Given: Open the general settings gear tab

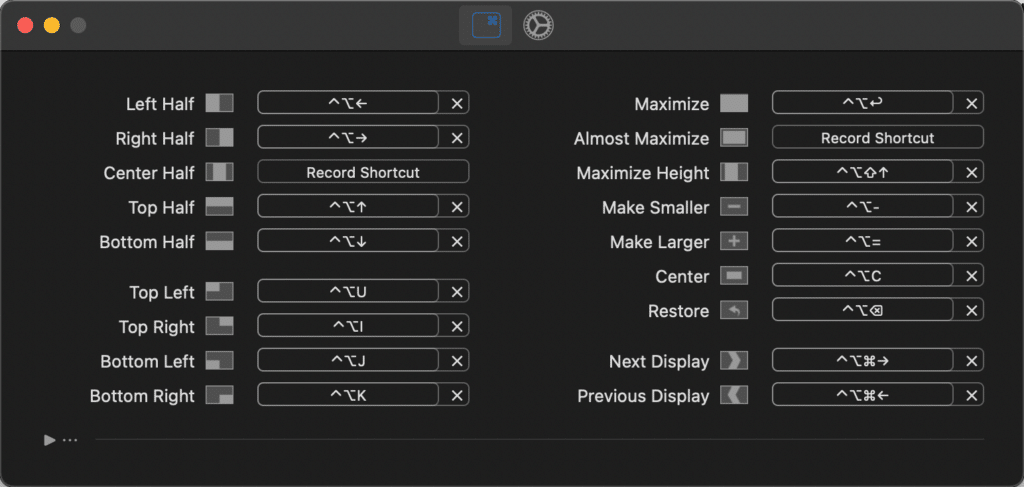Looking at the screenshot, I should click(x=539, y=25).
